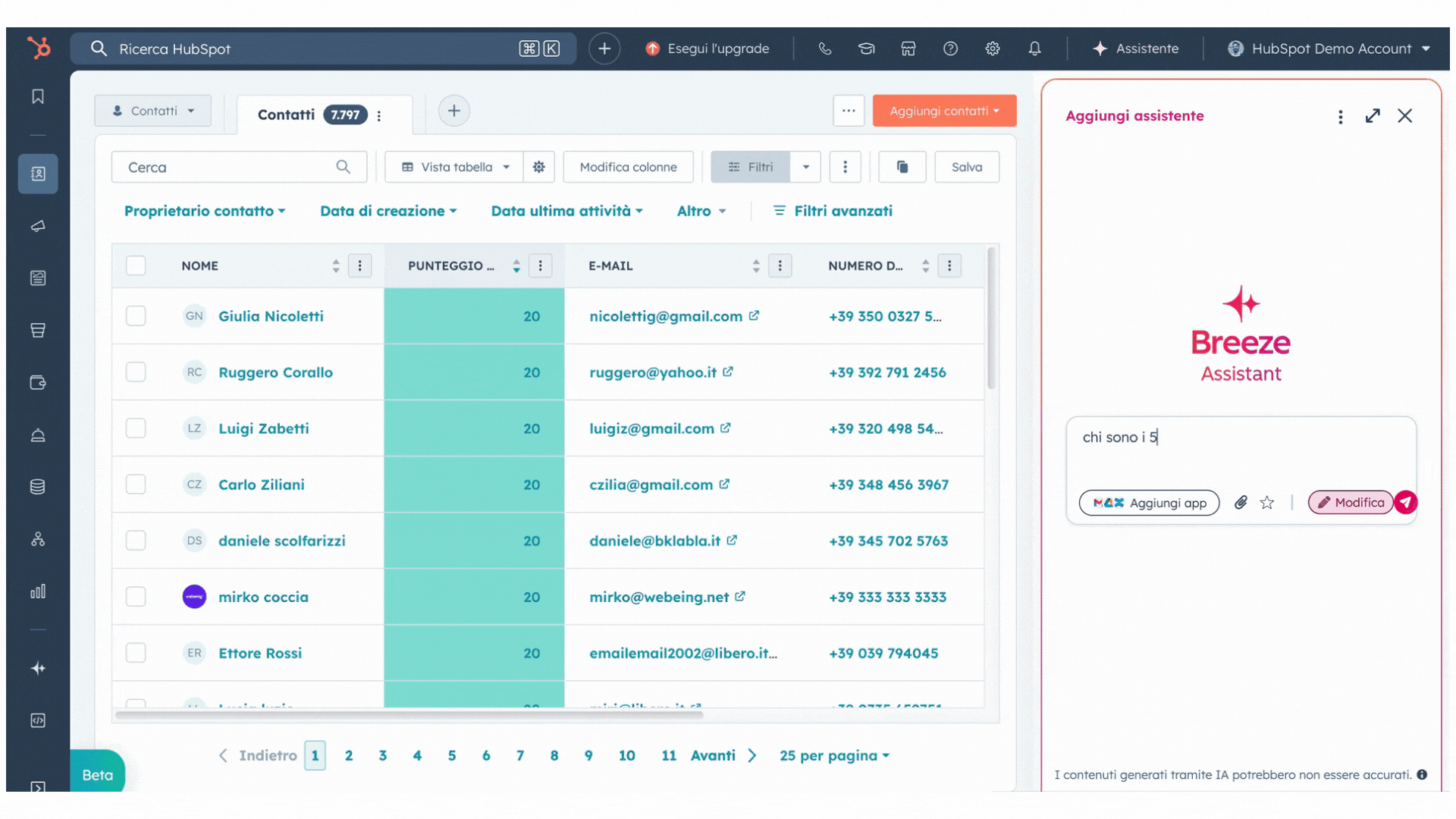Expand the assistant panel to full size

(x=1373, y=116)
